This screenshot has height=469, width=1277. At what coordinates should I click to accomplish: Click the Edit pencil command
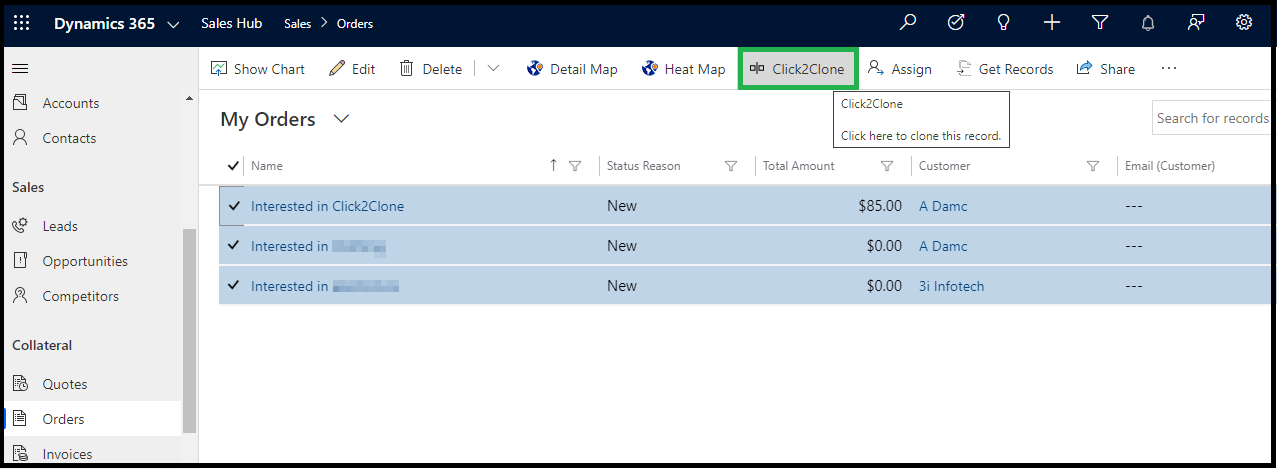click(x=352, y=69)
